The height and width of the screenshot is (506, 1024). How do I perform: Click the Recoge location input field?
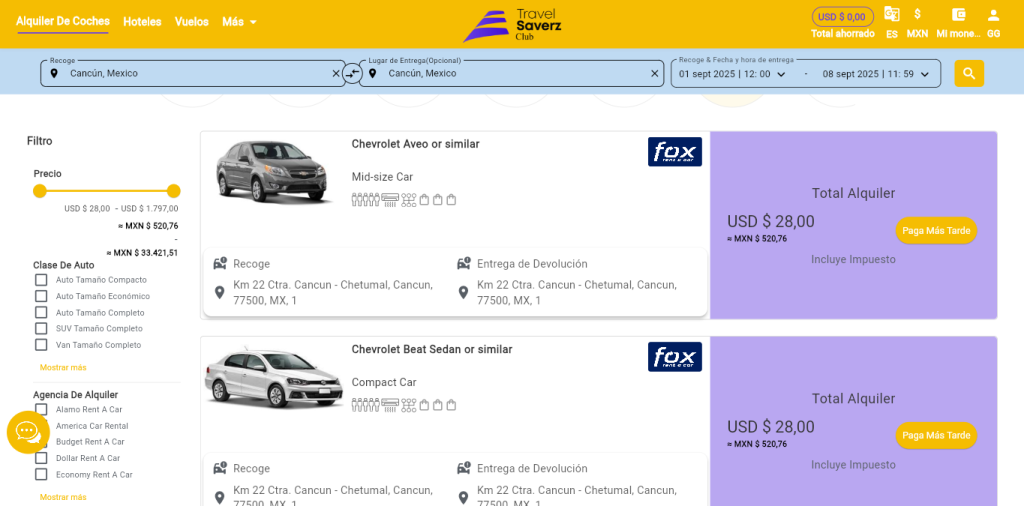pyautogui.click(x=193, y=74)
